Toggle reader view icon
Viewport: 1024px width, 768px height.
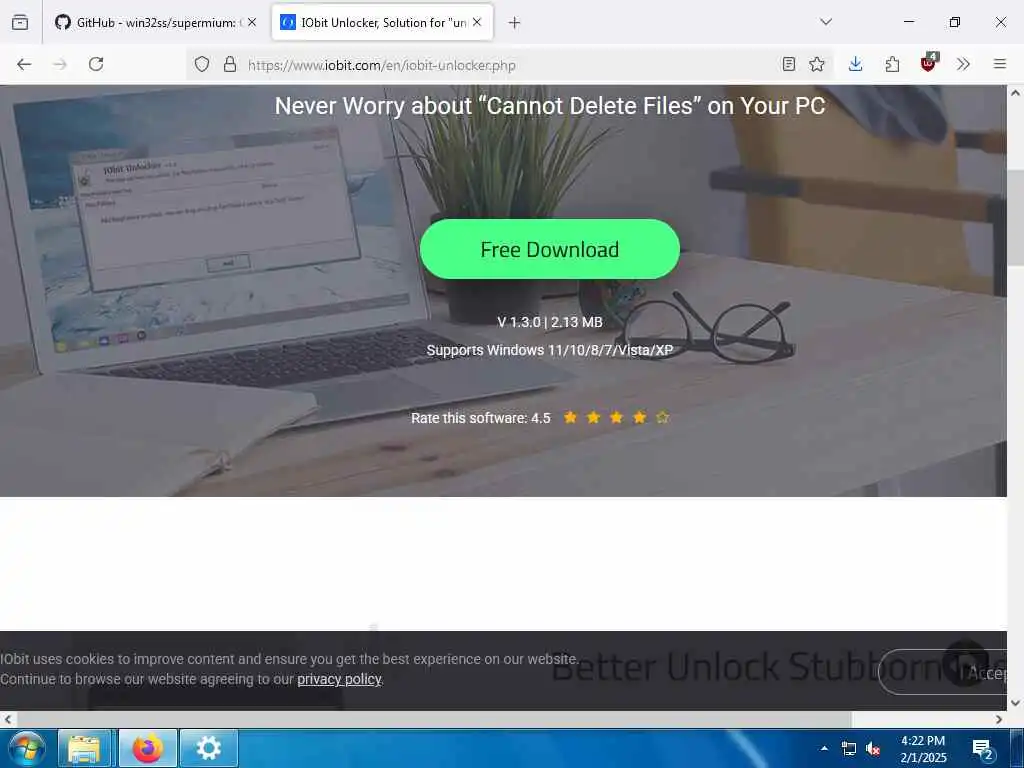click(789, 64)
